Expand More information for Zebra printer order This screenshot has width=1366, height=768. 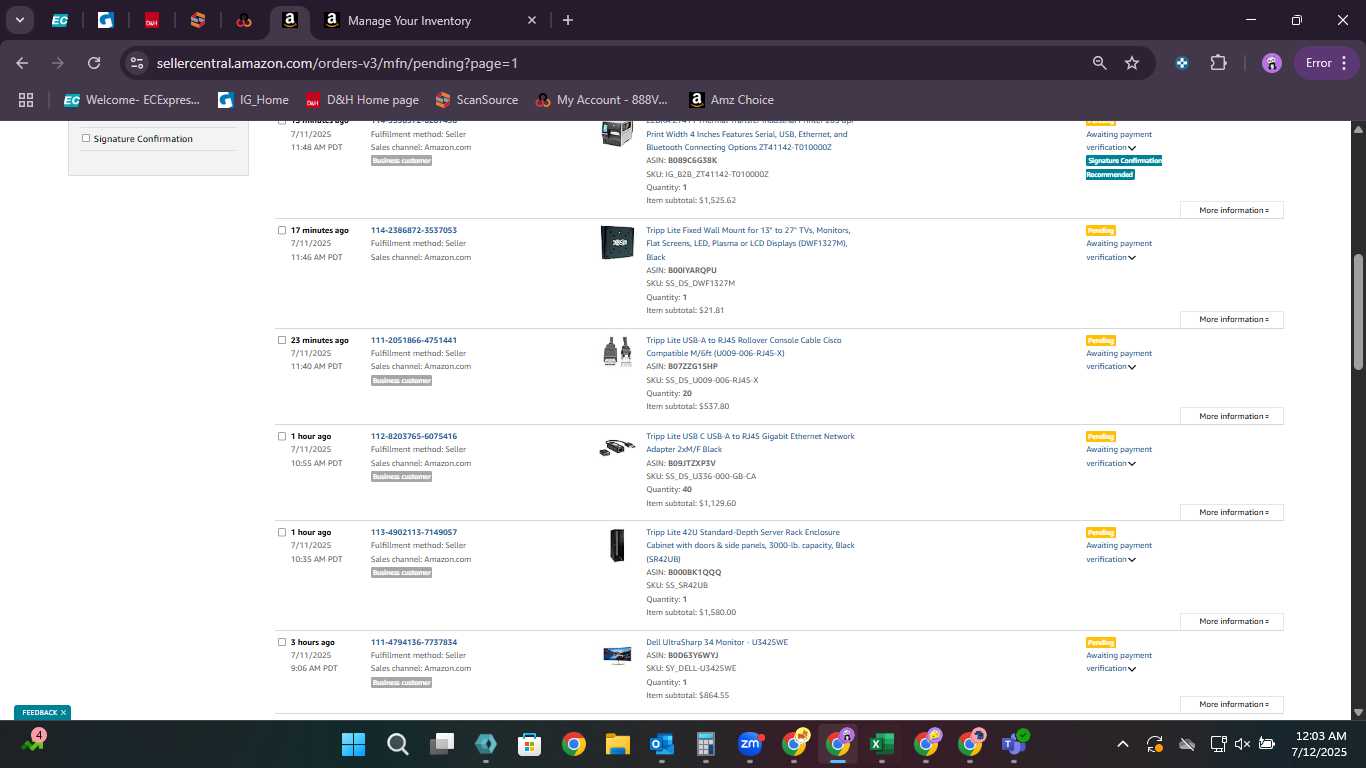[1232, 211]
